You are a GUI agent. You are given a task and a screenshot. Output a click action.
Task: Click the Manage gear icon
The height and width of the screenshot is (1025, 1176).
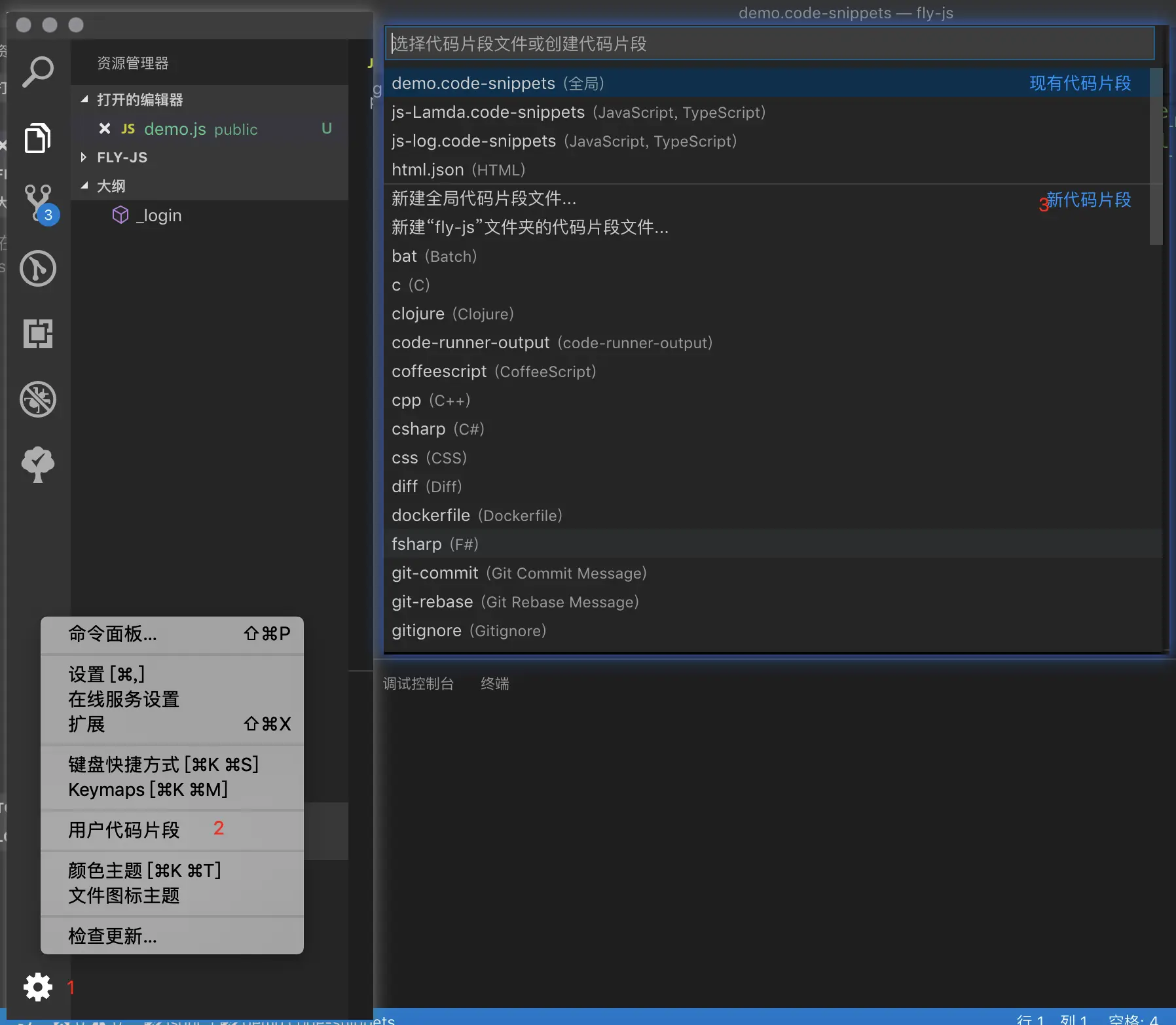38,986
